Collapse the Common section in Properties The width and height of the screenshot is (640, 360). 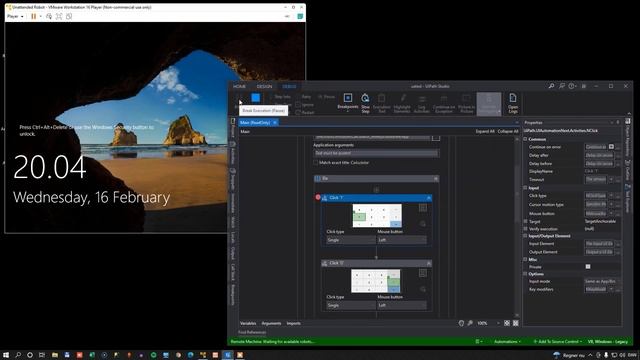click(525, 139)
